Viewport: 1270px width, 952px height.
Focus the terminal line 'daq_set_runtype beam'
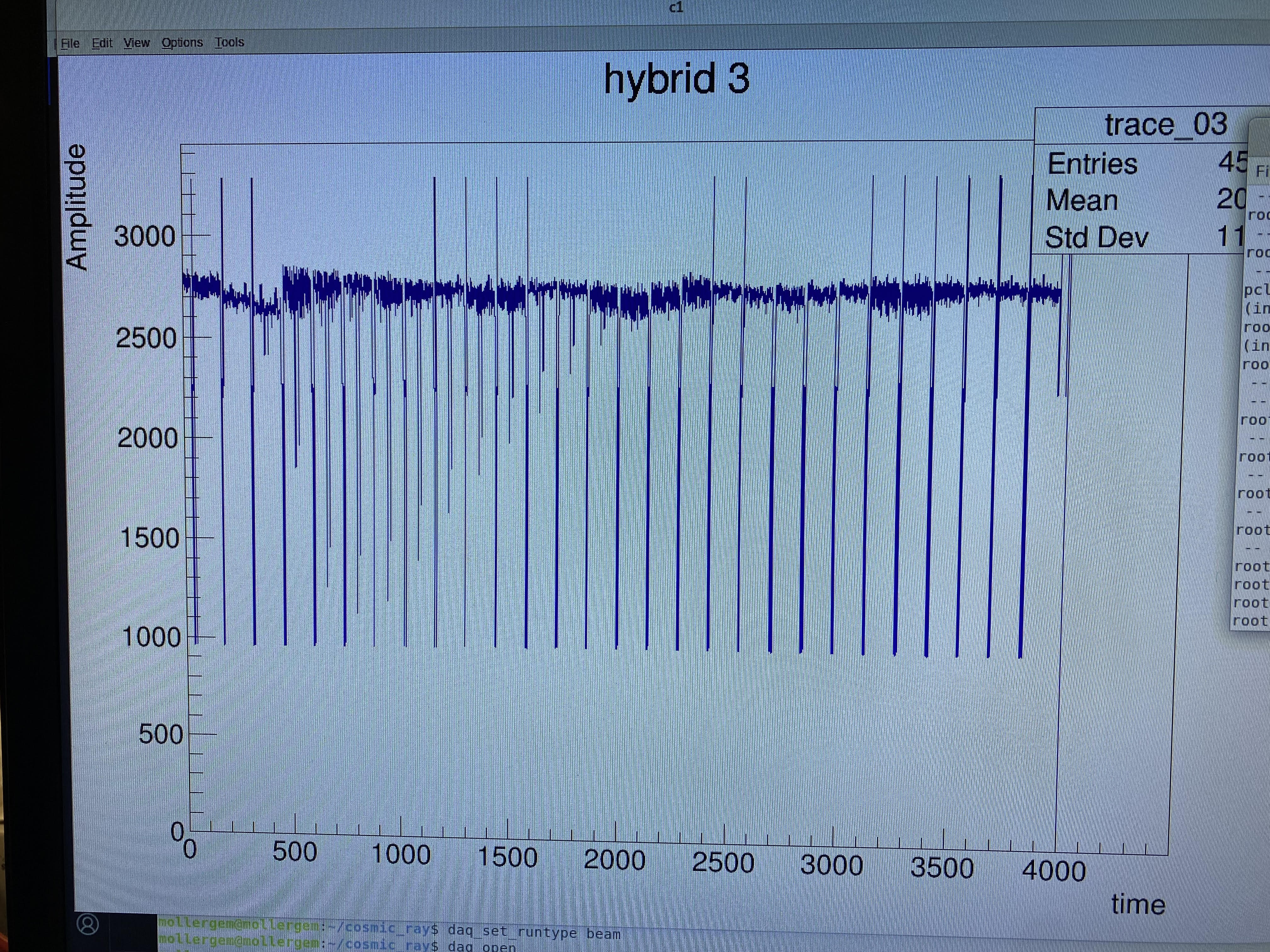pos(534,932)
